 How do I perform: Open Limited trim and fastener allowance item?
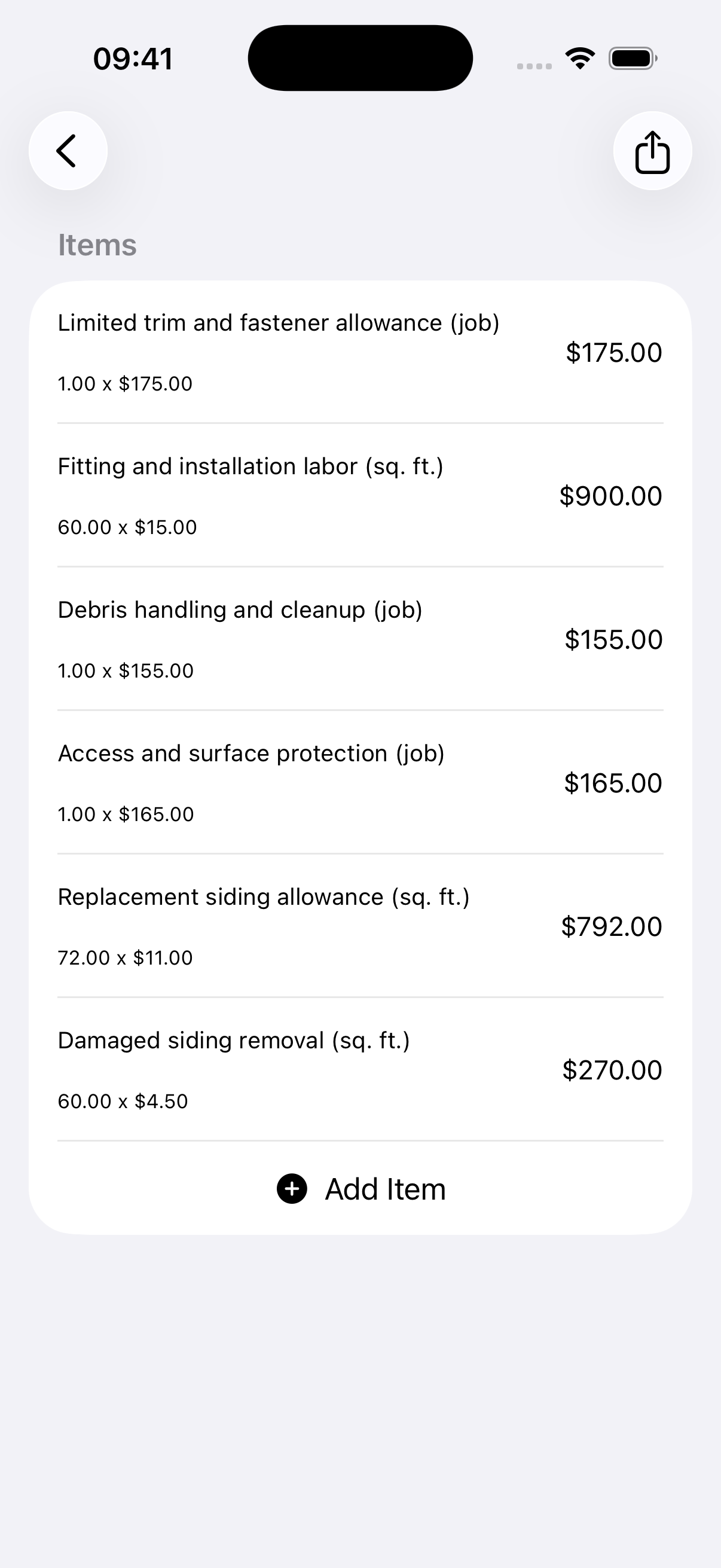click(x=360, y=352)
